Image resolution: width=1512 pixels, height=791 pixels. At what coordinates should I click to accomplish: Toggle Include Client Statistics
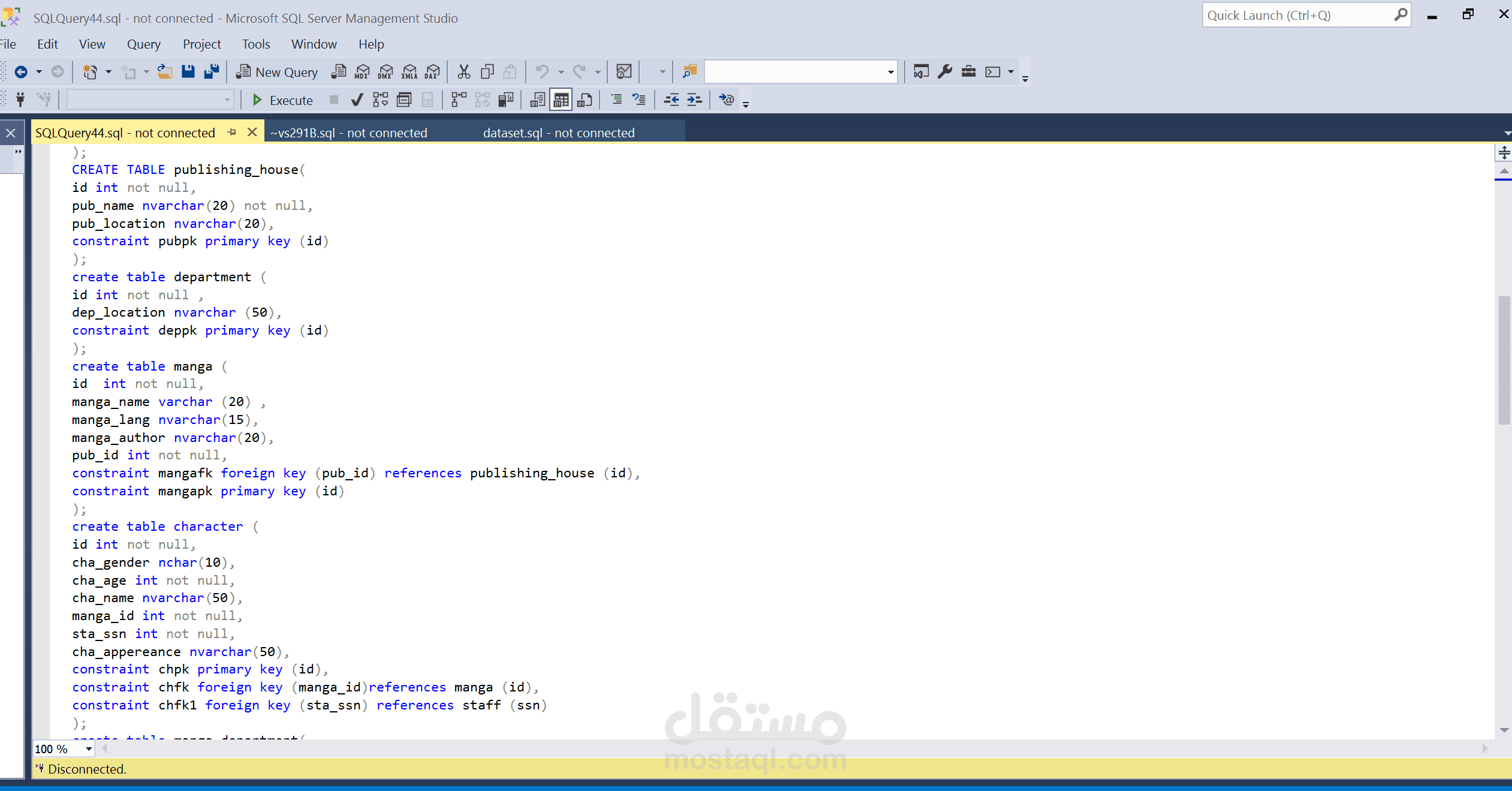pos(505,100)
